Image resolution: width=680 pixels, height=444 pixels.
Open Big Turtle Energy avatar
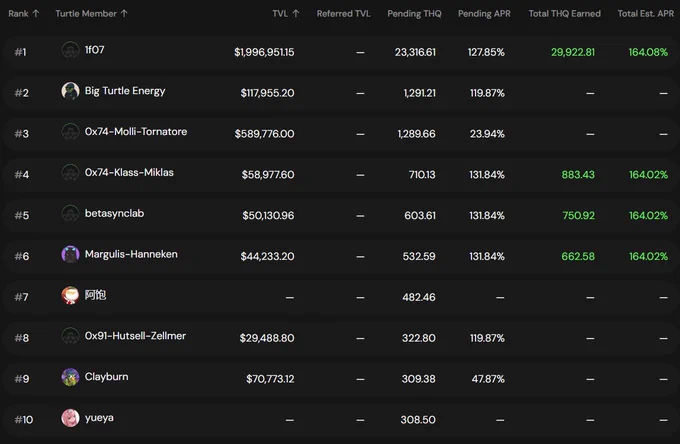pos(70,91)
